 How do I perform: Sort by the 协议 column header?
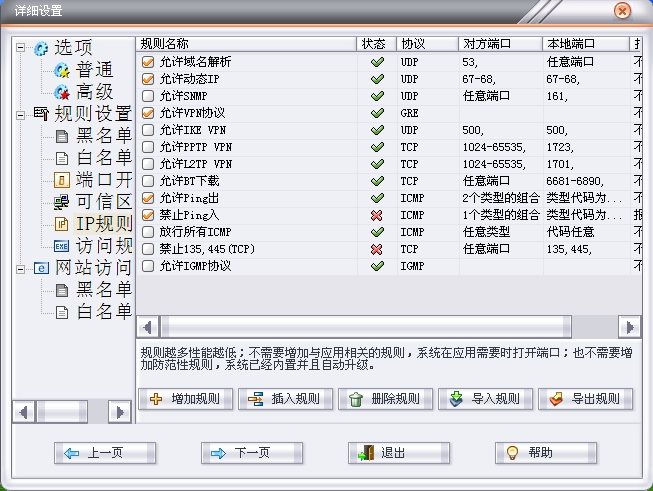coord(427,44)
